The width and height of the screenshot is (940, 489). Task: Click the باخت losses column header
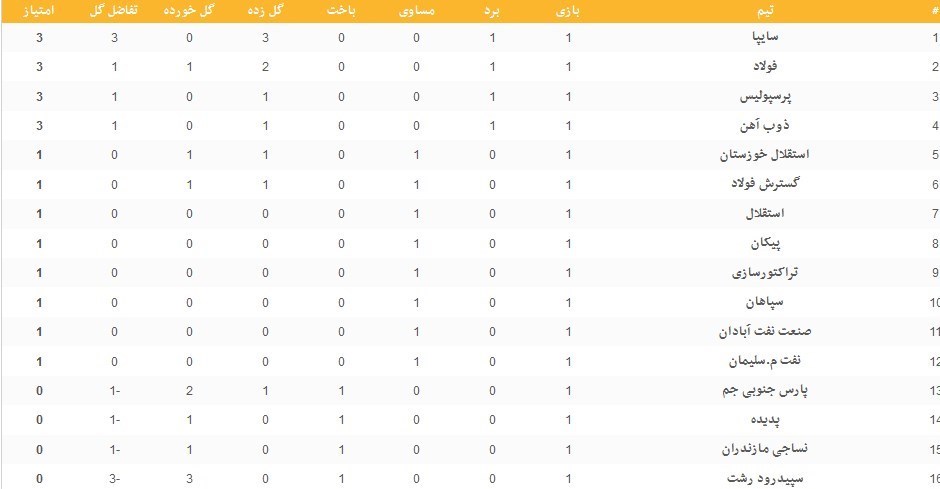point(341,11)
